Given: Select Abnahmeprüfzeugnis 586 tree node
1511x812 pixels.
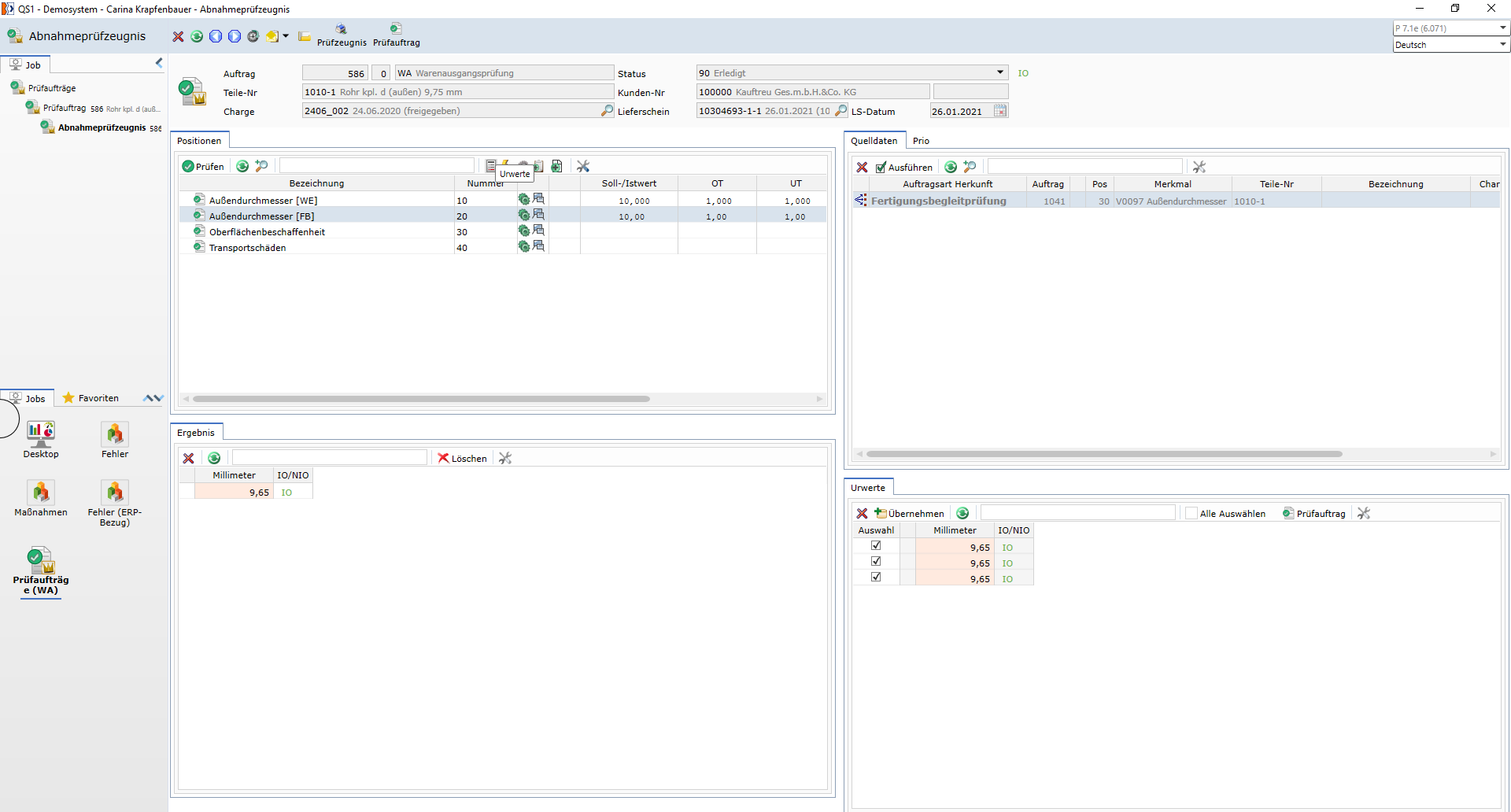Looking at the screenshot, I should 102,127.
